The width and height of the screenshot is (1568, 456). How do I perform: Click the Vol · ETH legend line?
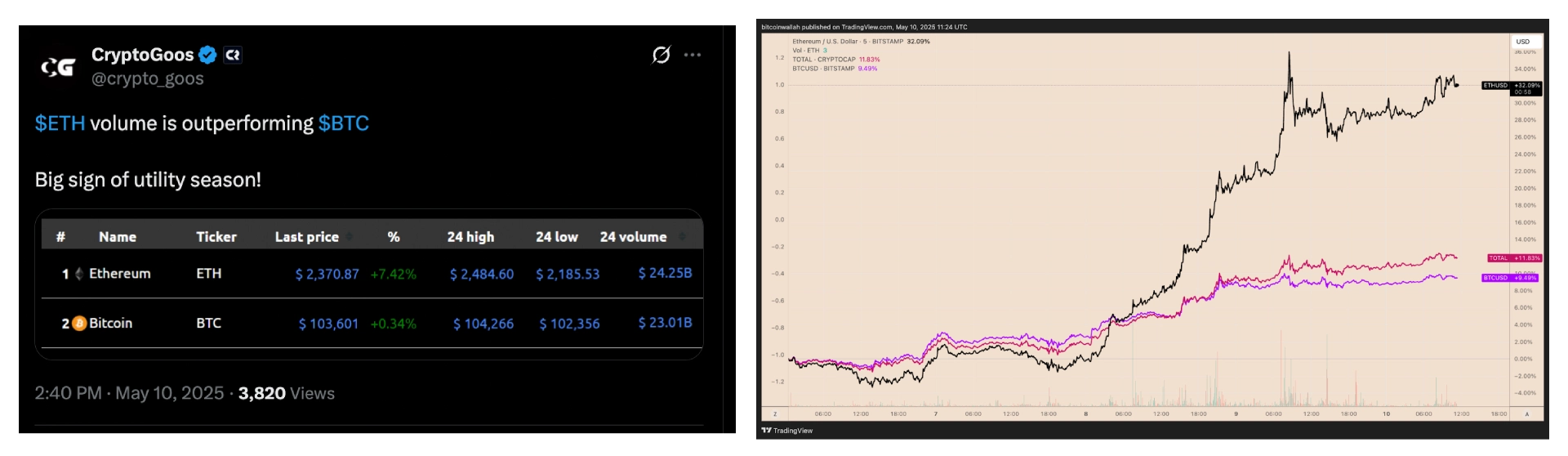(809, 51)
